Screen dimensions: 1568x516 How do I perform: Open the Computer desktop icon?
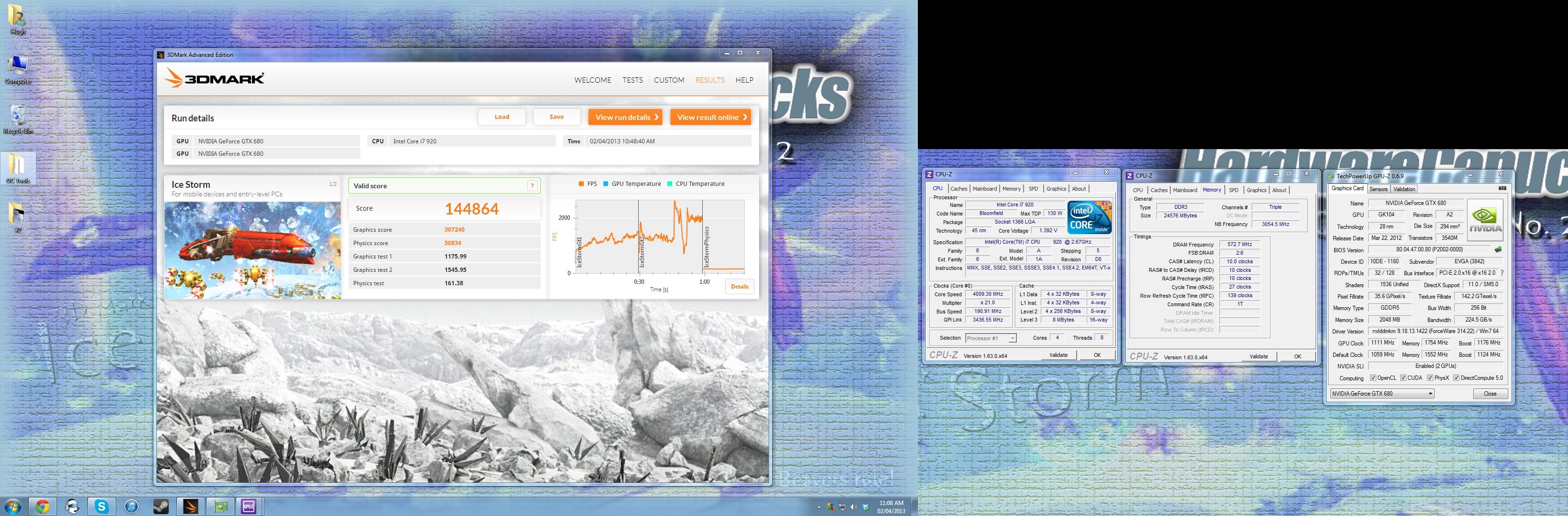18,70
